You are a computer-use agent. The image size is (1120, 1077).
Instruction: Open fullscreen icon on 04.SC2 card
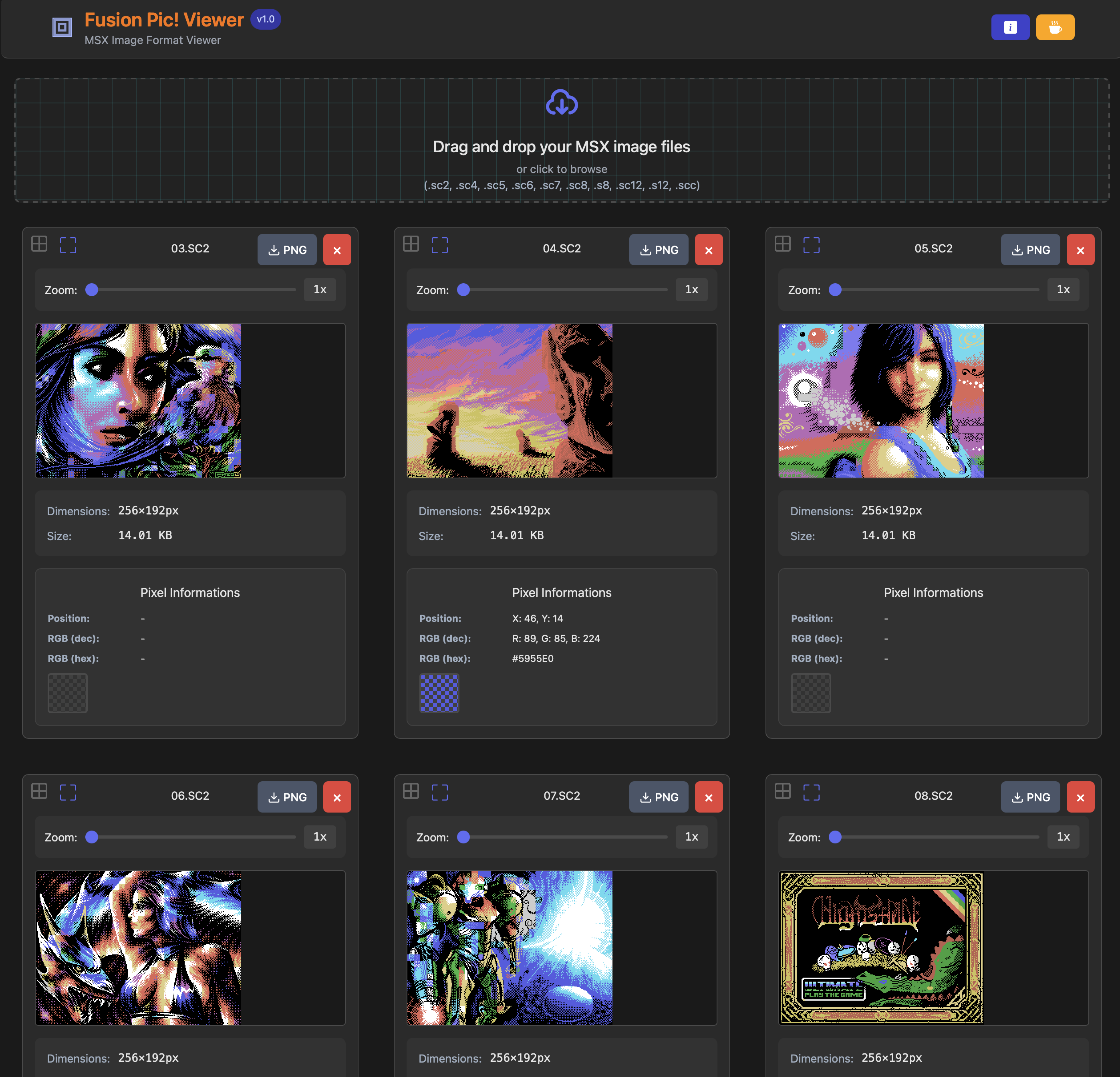439,245
